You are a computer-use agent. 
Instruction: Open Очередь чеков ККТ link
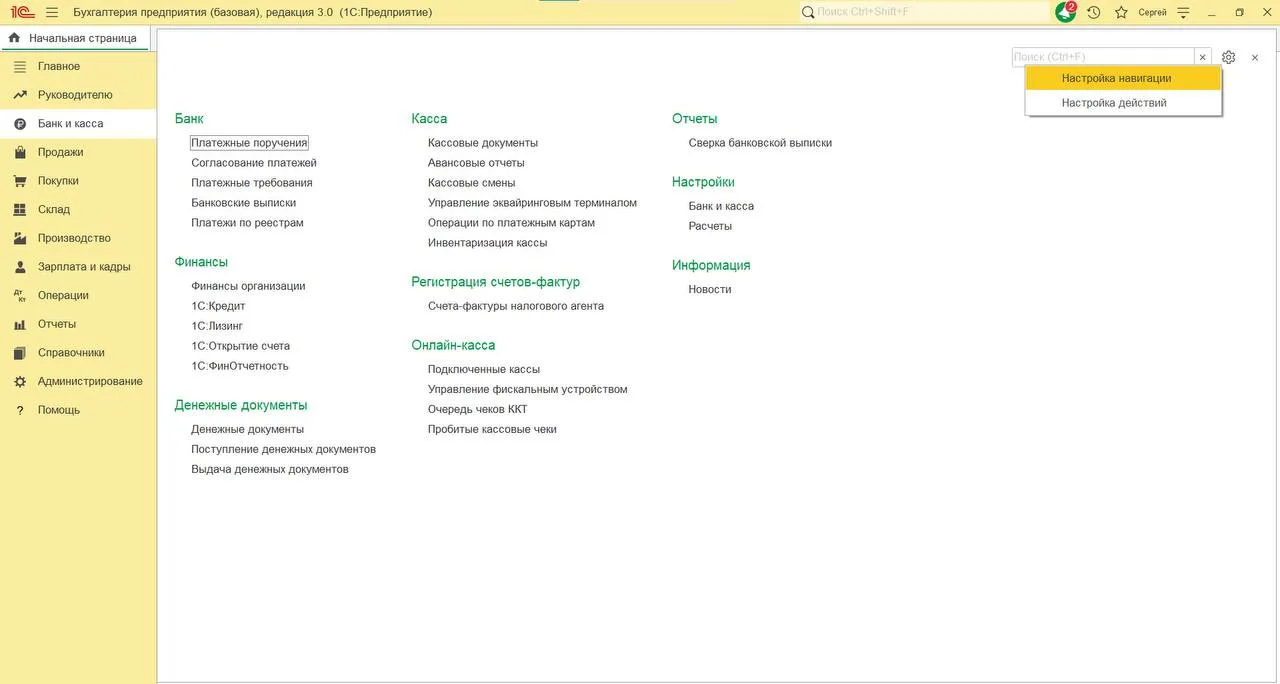pos(478,409)
